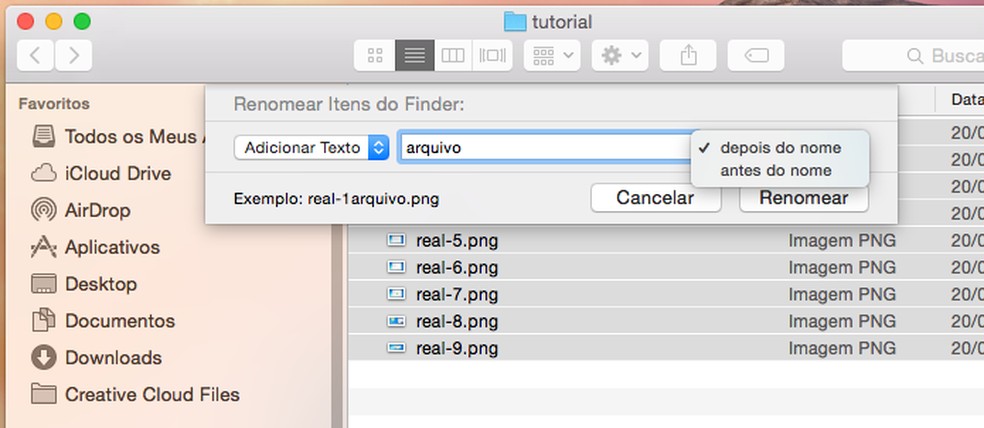Switch to icon view

[375, 56]
